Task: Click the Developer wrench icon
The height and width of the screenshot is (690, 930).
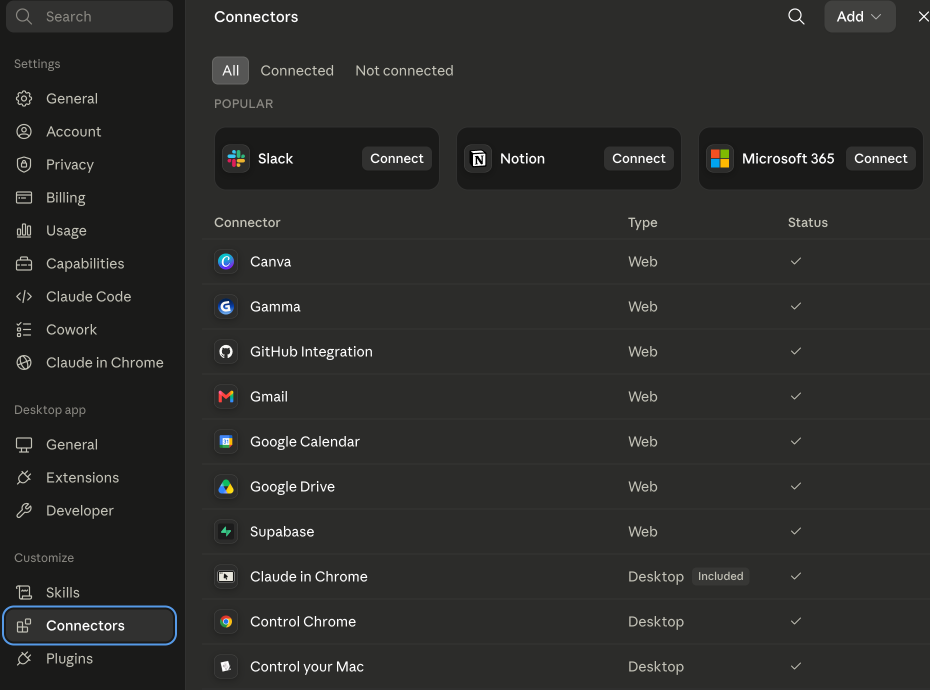Action: pyautogui.click(x=24, y=511)
